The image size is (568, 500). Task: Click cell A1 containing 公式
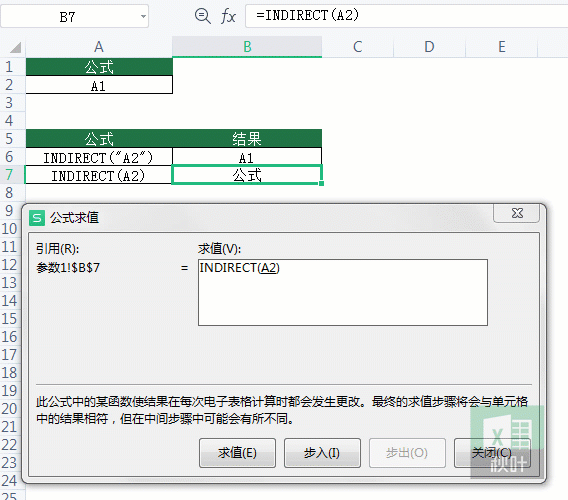click(99, 67)
